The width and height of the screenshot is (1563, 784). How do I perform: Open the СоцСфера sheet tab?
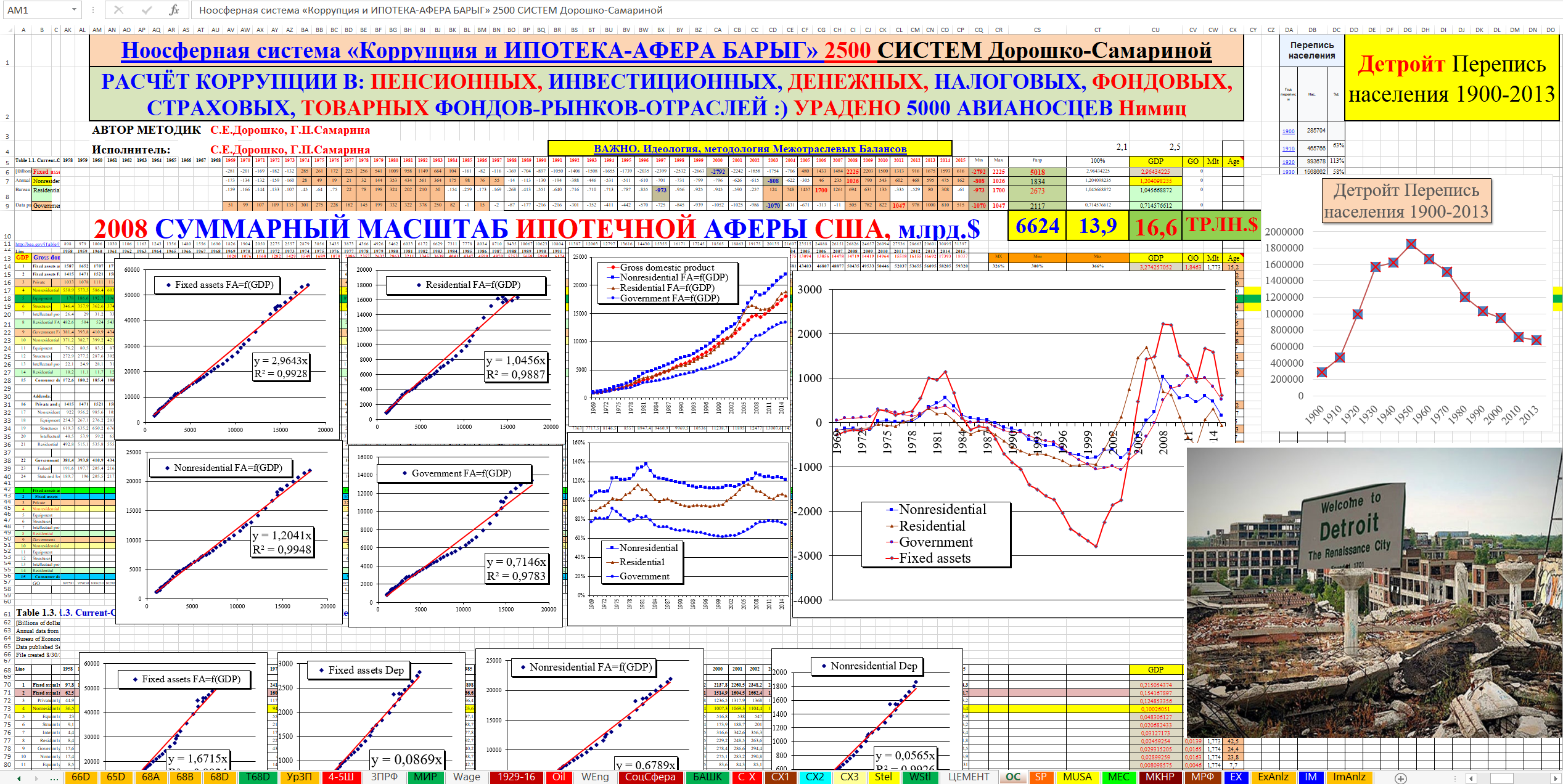(x=650, y=777)
